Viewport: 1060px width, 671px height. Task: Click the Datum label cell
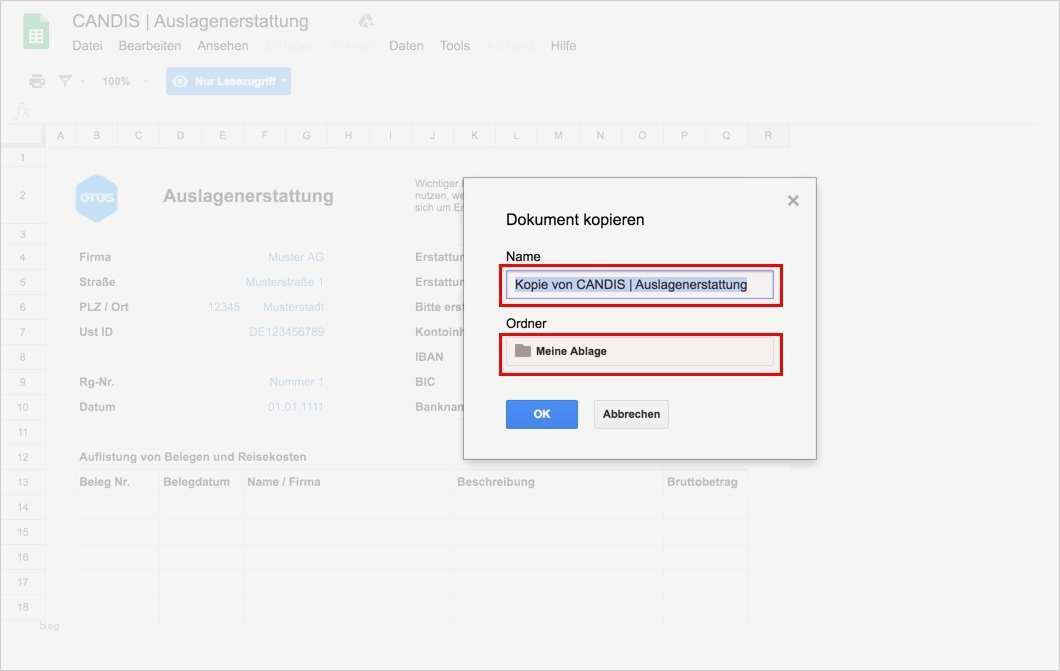tap(97, 407)
